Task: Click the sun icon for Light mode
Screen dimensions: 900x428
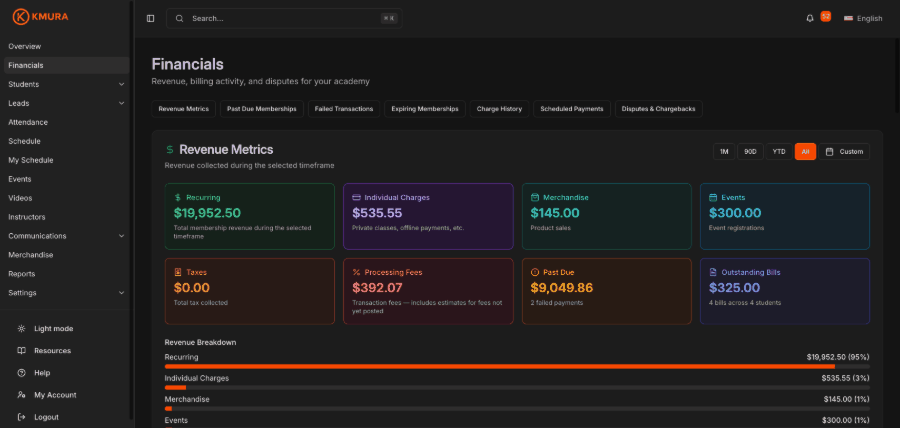Action: tap(21, 329)
